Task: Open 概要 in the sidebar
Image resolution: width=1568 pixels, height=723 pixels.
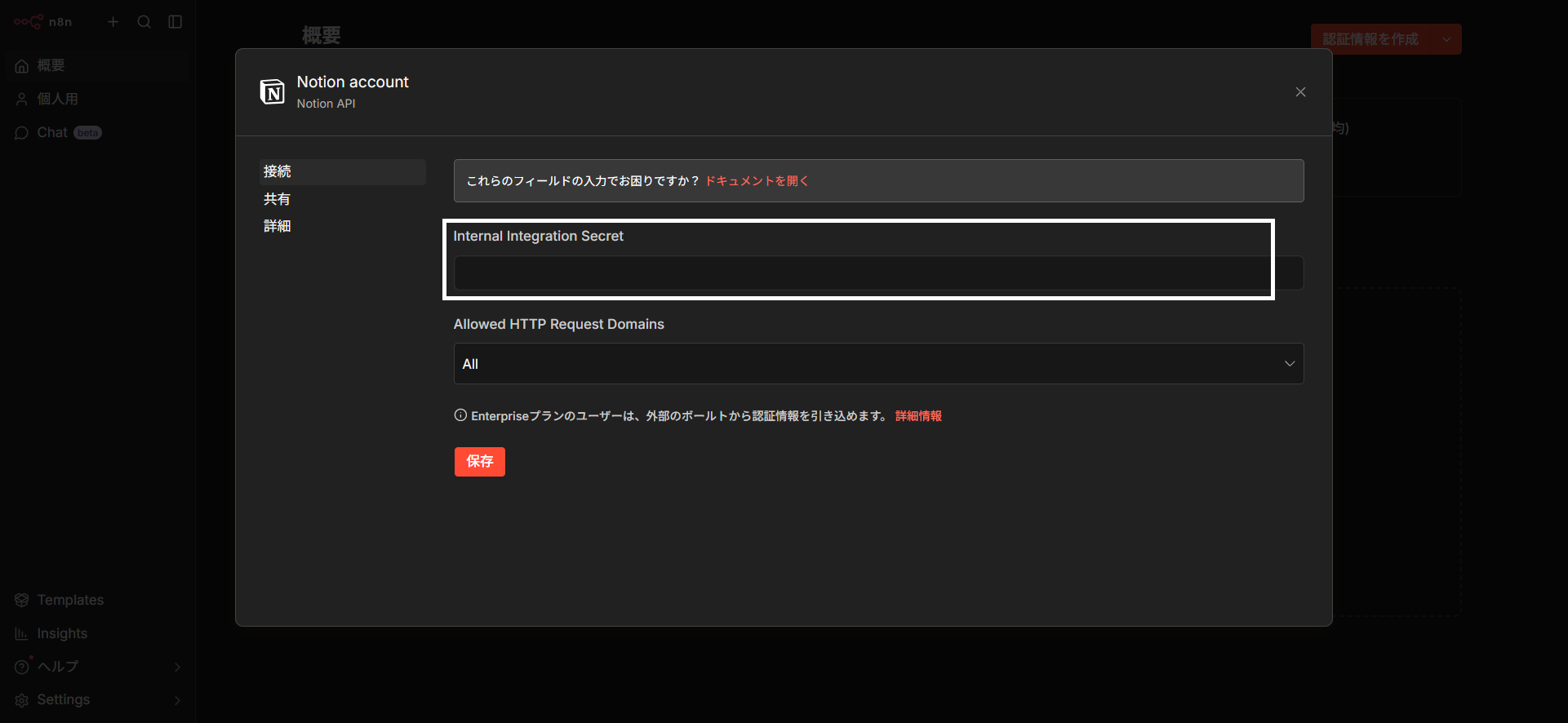Action: pos(98,66)
